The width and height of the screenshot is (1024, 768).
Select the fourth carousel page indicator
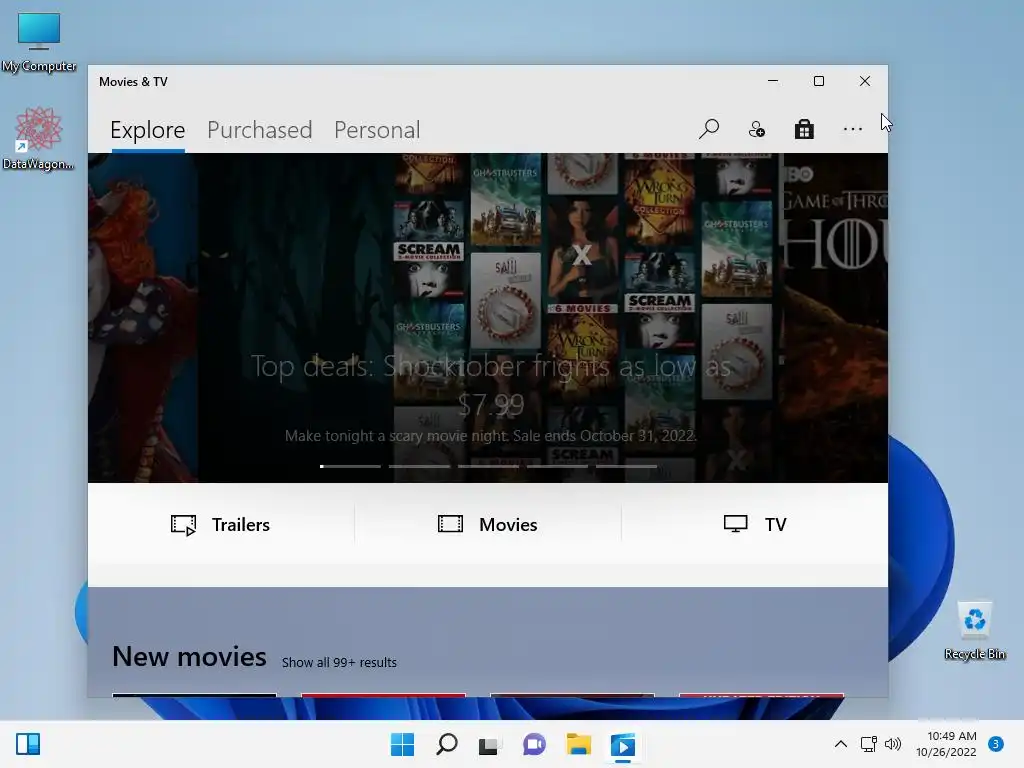557,466
